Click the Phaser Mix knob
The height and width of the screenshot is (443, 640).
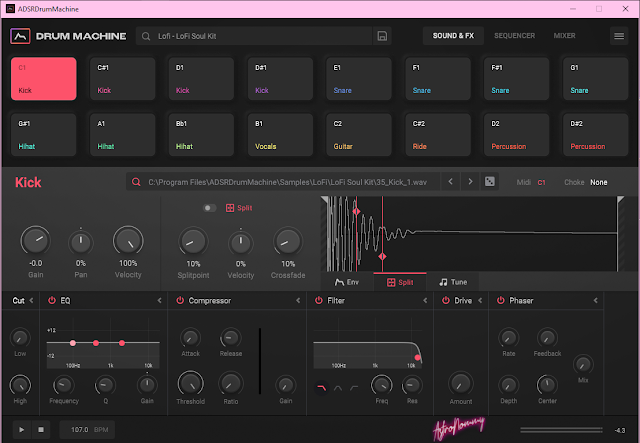coord(583,364)
